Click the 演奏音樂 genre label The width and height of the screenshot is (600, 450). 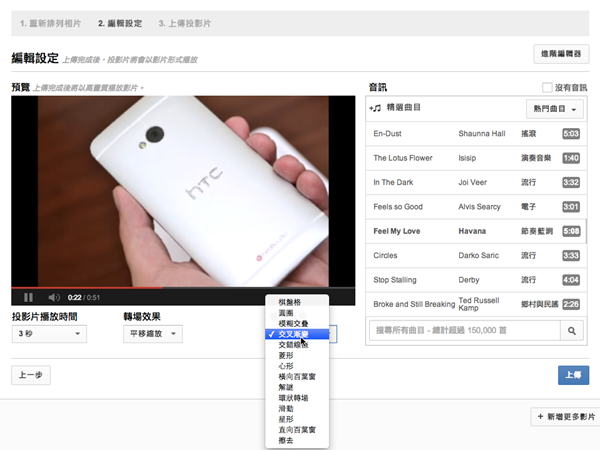(536, 158)
